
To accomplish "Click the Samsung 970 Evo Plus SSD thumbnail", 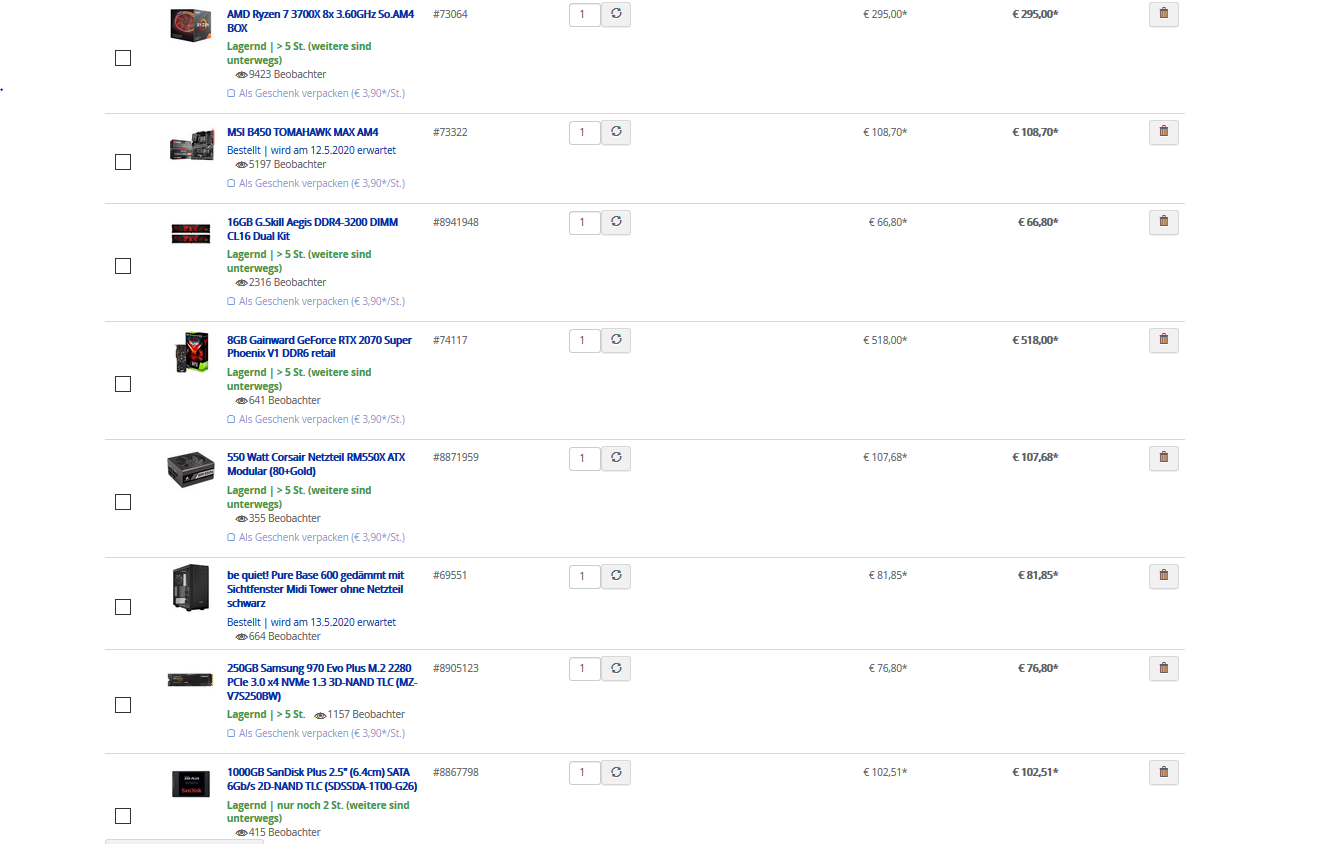I will (x=191, y=680).
